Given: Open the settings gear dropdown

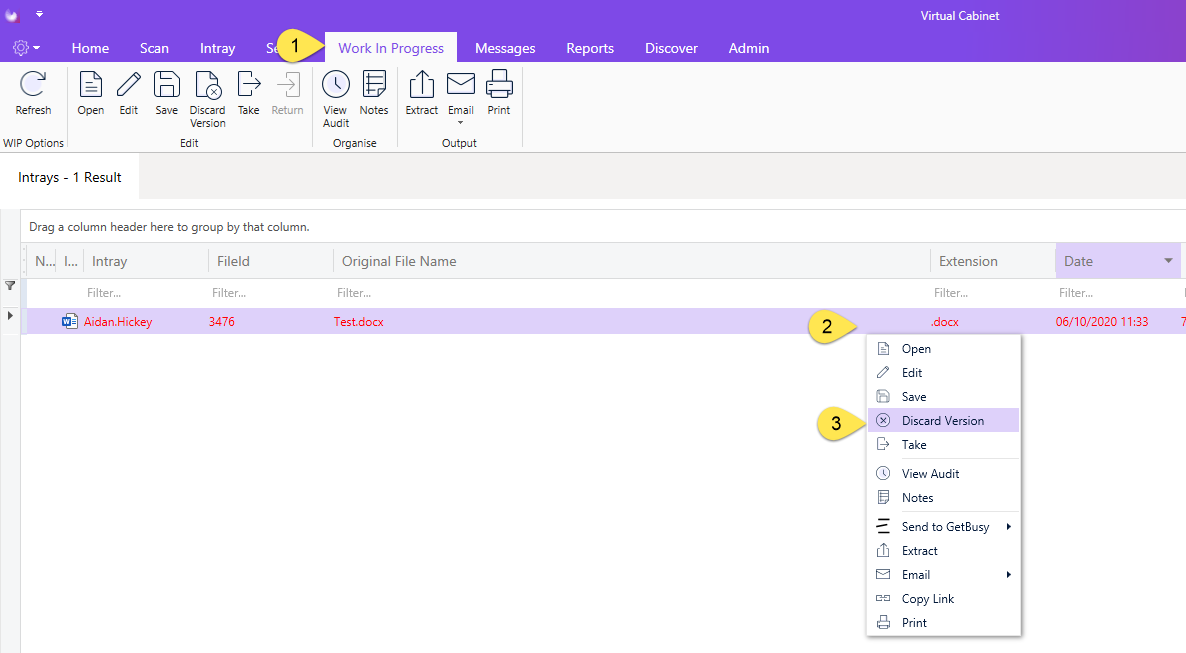Looking at the screenshot, I should click(x=26, y=48).
